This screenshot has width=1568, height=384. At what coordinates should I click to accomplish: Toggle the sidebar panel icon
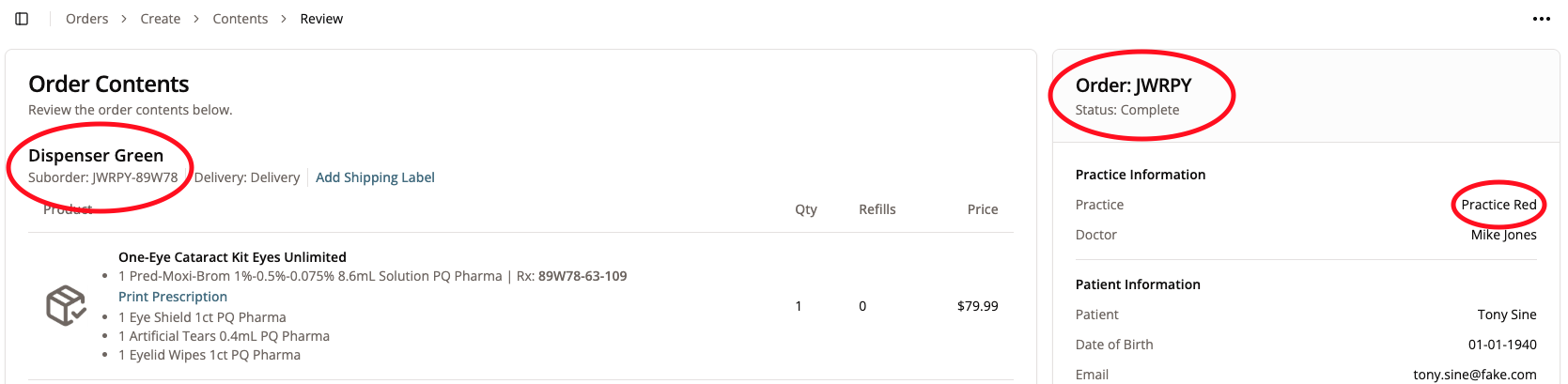tap(22, 19)
